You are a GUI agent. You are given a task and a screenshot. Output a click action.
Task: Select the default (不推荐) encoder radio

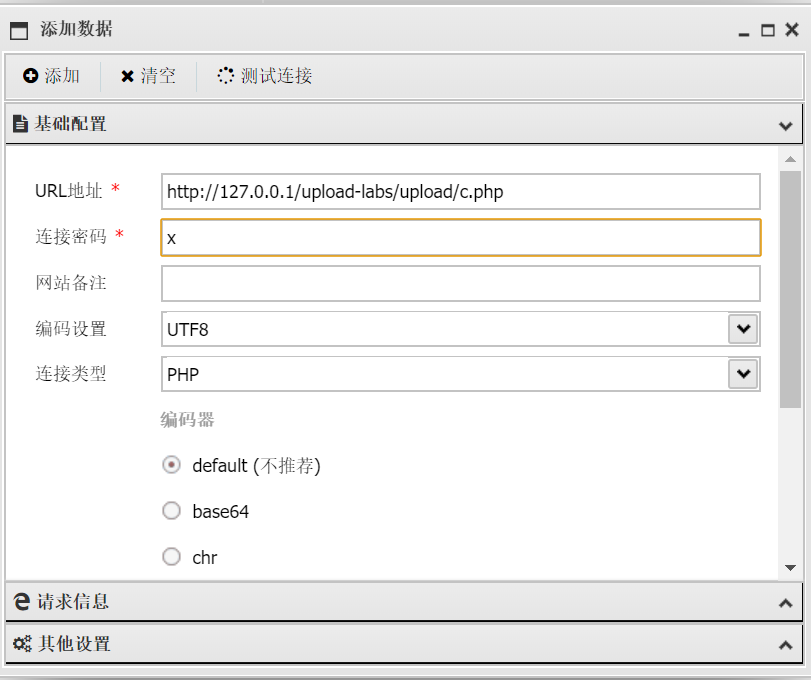coord(171,465)
